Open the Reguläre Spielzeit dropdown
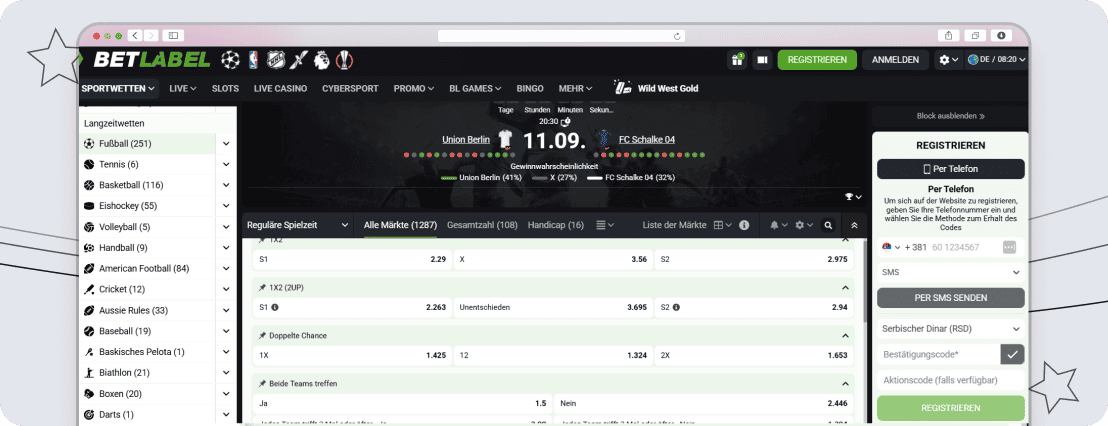 pyautogui.click(x=297, y=225)
